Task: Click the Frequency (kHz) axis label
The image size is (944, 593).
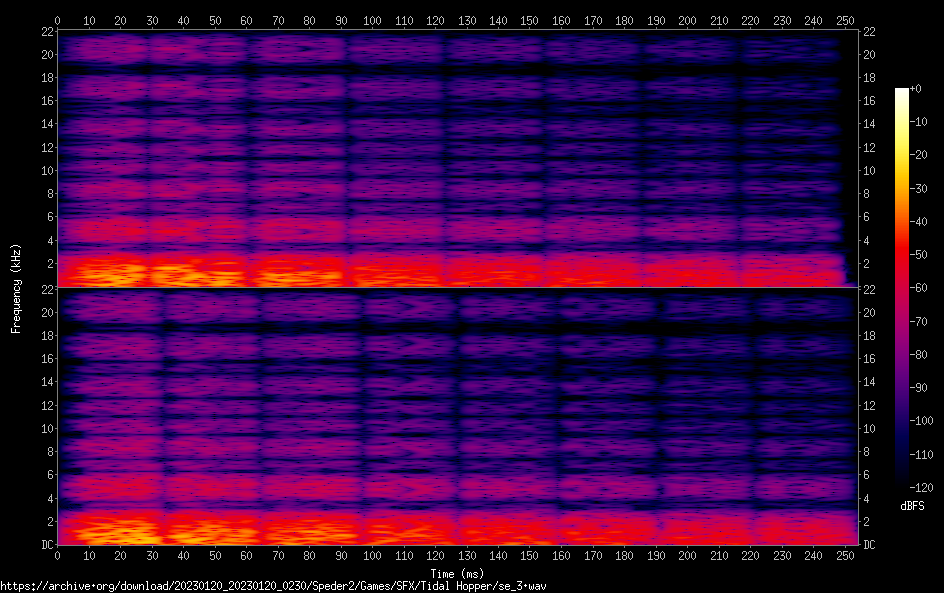Action: click(x=16, y=288)
